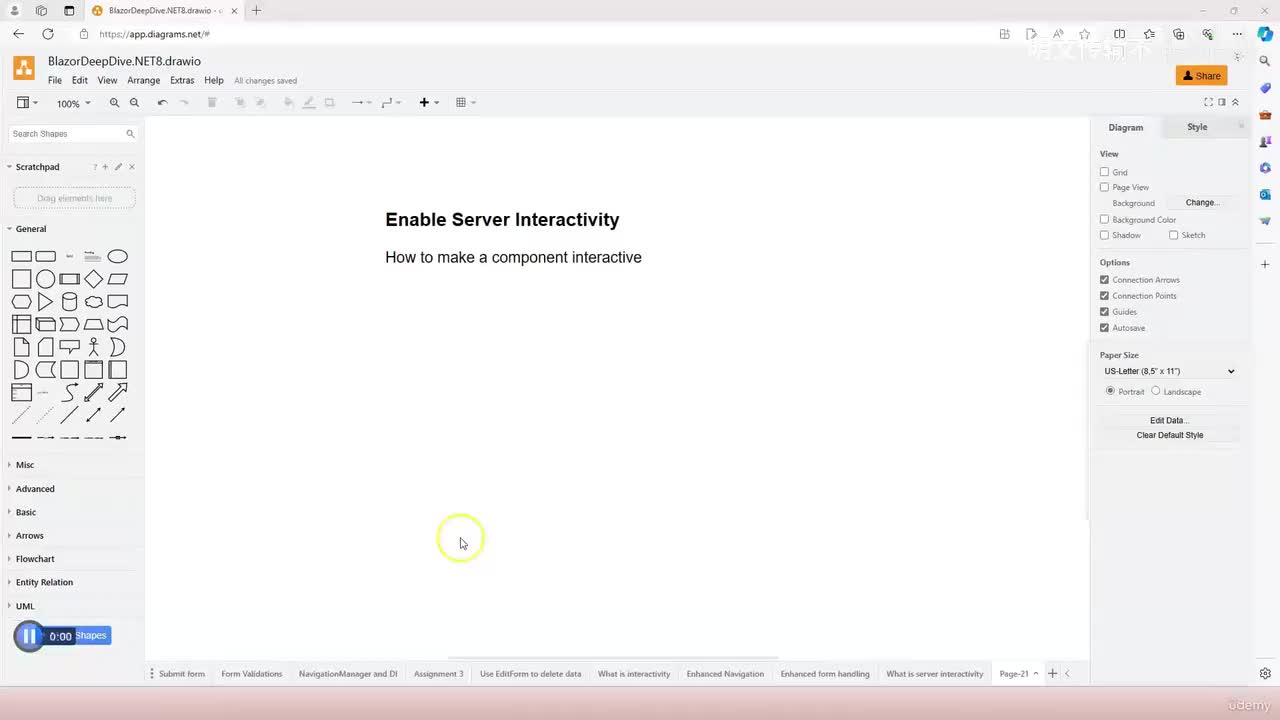Expand the Misc shapes section
1280x720 pixels.
pyautogui.click(x=25, y=465)
